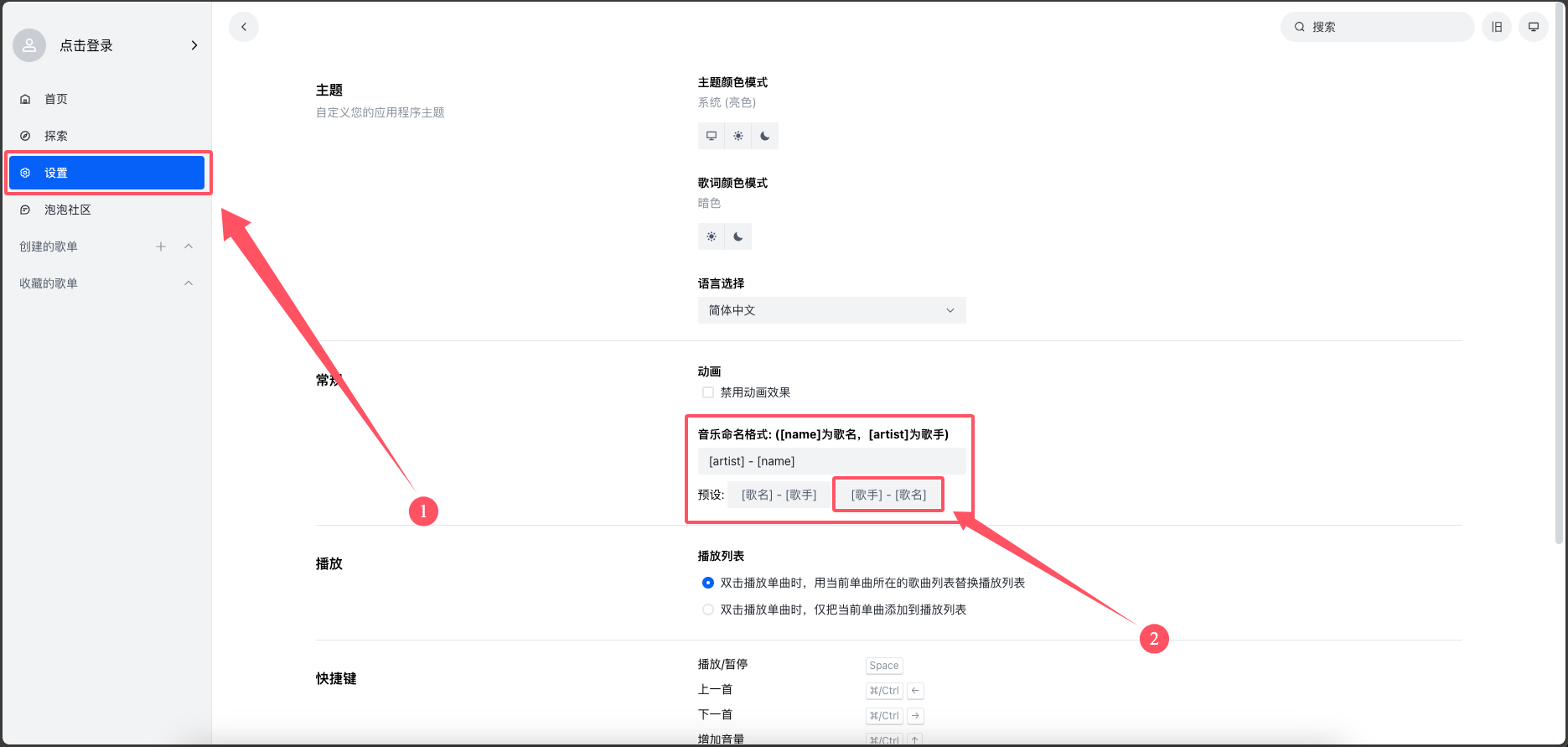Click the gear icon beside 设置
Screen dimensions: 1568x747
click(x=25, y=173)
